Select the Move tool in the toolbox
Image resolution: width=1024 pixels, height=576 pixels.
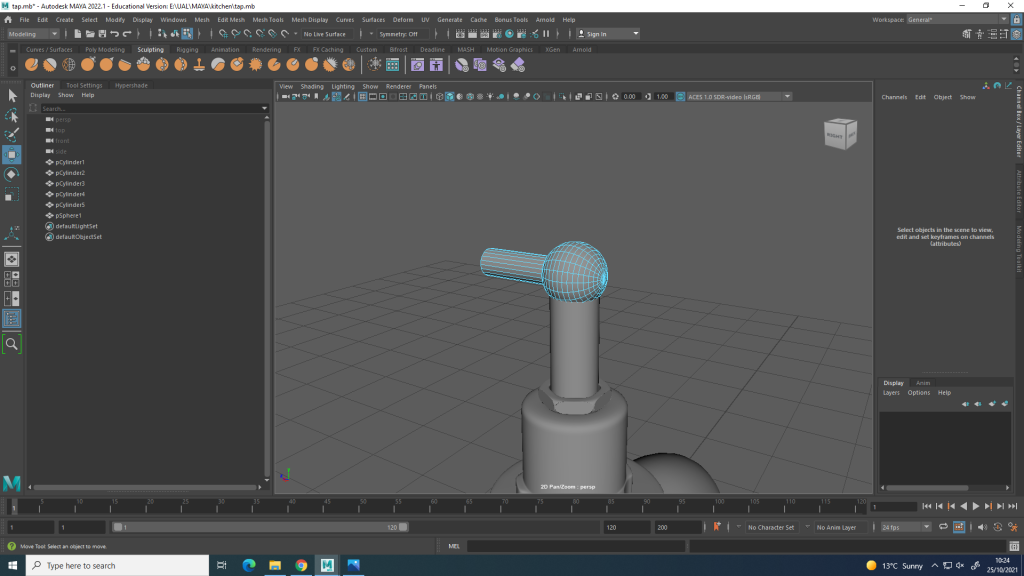(x=12, y=154)
